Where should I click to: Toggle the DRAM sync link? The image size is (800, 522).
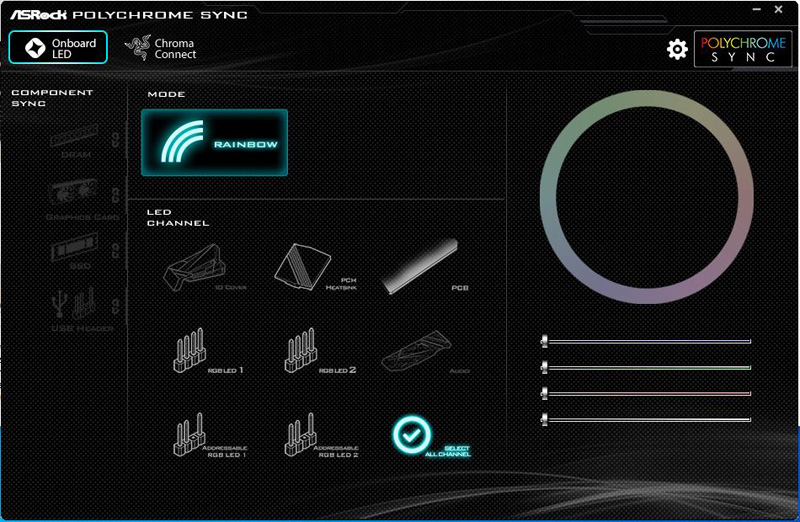(x=116, y=140)
